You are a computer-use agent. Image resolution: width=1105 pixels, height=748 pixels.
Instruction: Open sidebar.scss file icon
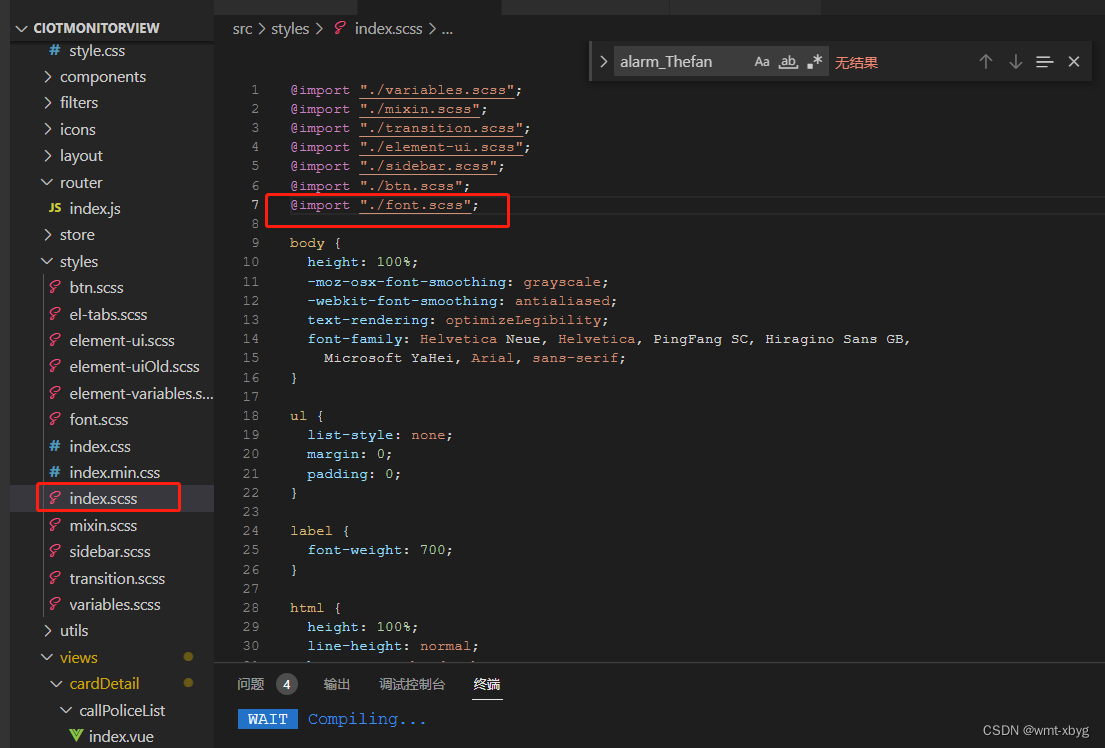[x=55, y=551]
